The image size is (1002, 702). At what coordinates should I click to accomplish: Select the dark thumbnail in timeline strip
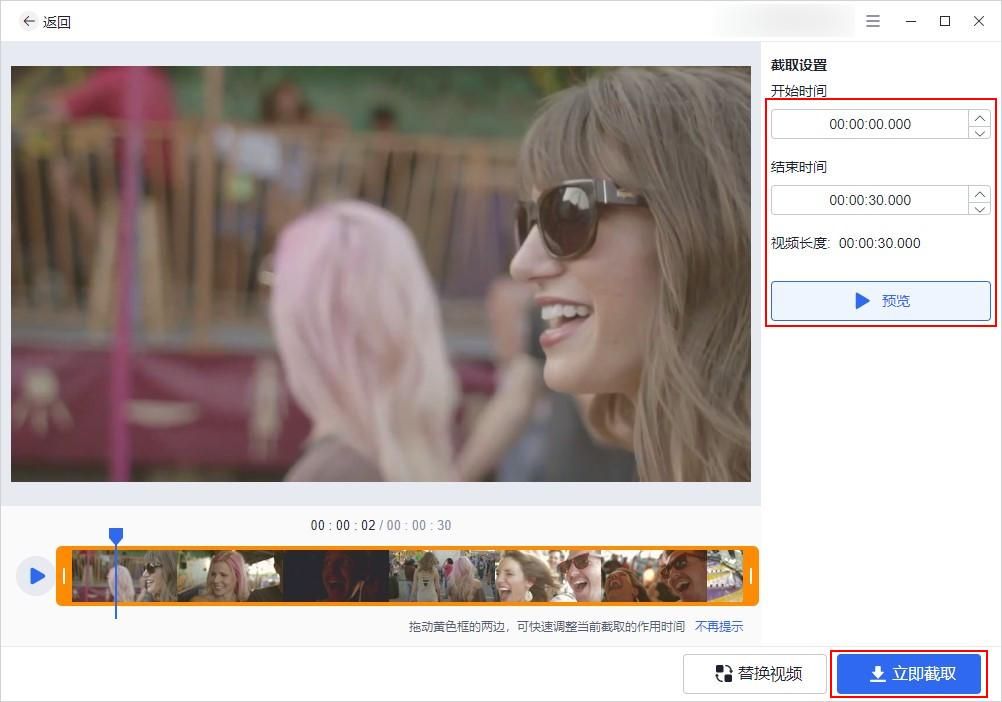coord(336,576)
